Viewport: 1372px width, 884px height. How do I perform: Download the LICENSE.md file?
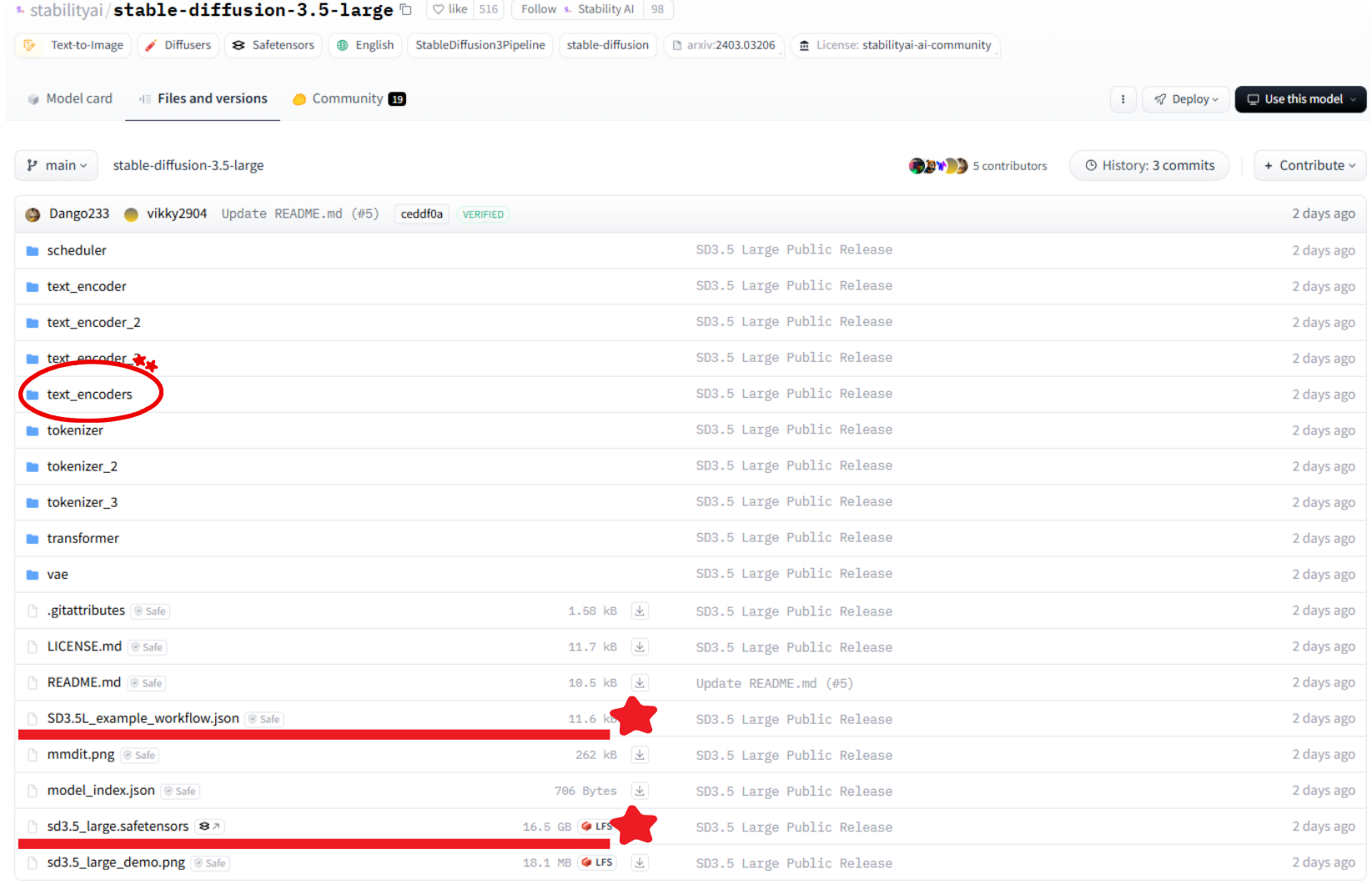click(x=640, y=646)
